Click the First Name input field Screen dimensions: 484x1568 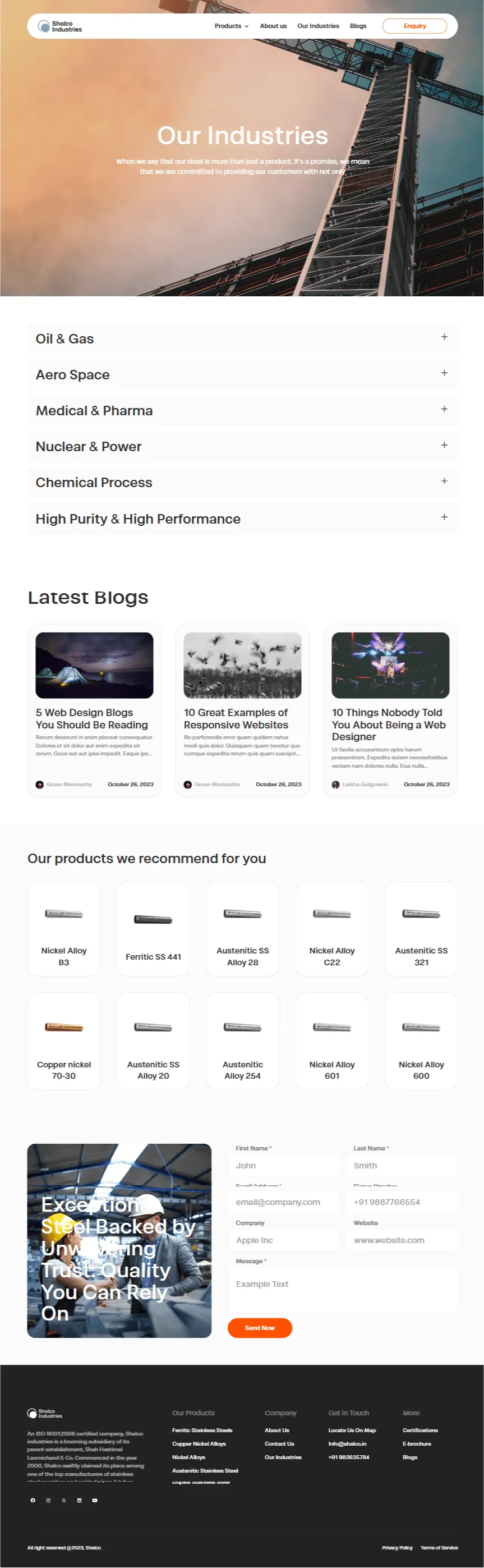click(284, 1165)
